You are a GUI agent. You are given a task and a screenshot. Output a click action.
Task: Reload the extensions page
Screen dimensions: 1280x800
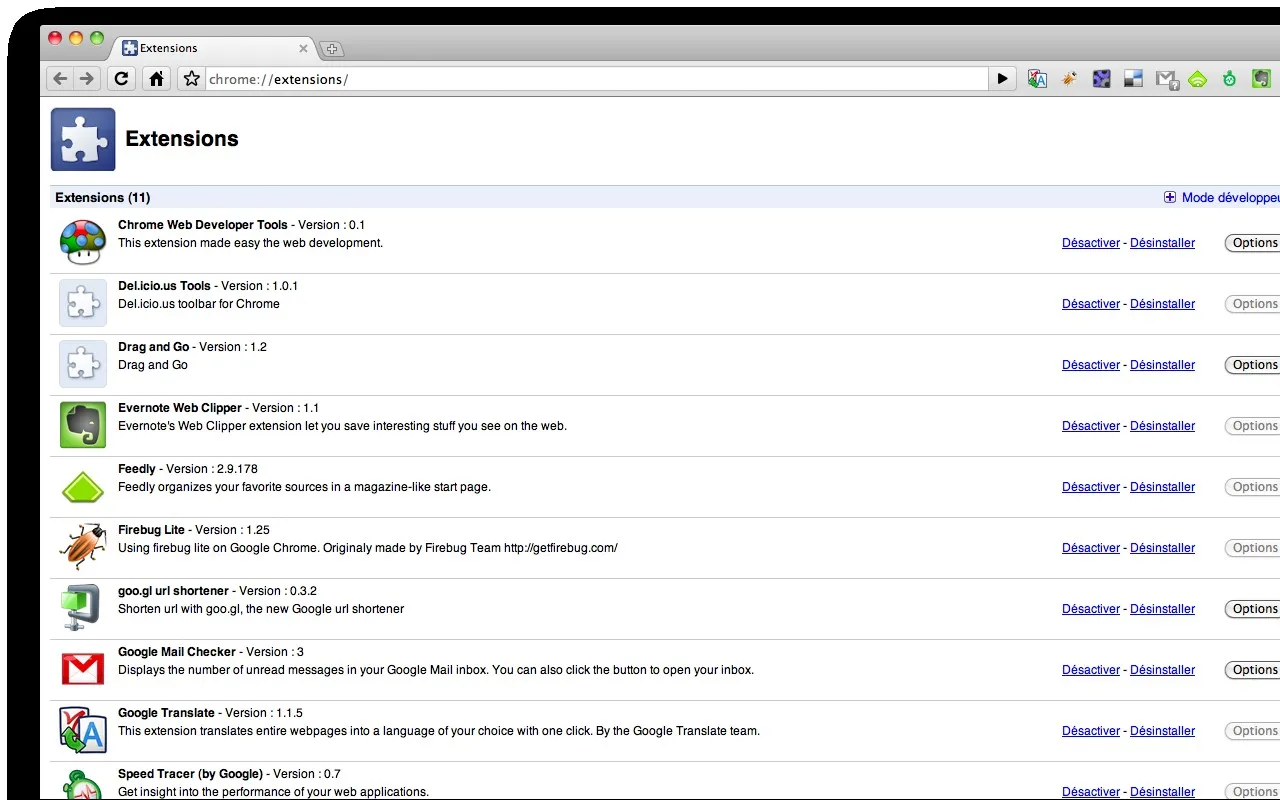[x=121, y=79]
